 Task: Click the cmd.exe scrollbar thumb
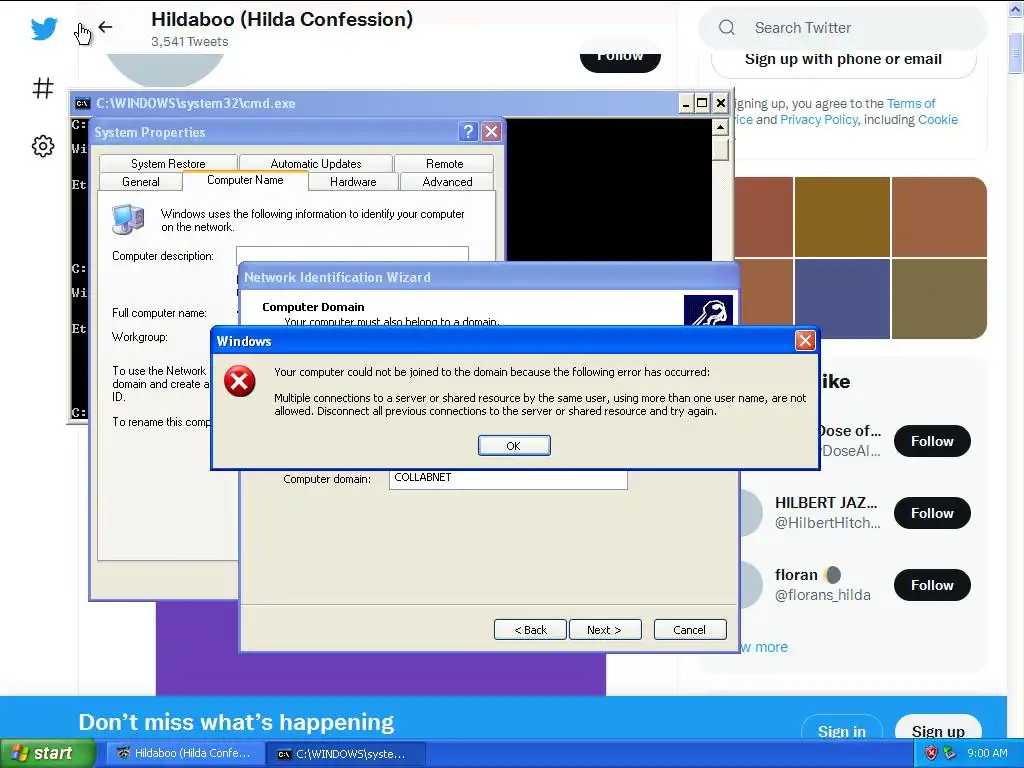coord(720,149)
